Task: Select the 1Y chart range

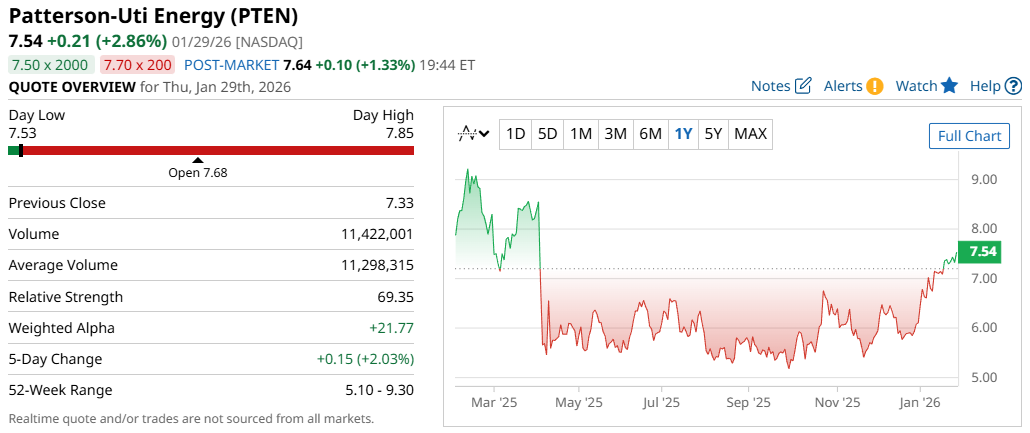Action: click(683, 133)
